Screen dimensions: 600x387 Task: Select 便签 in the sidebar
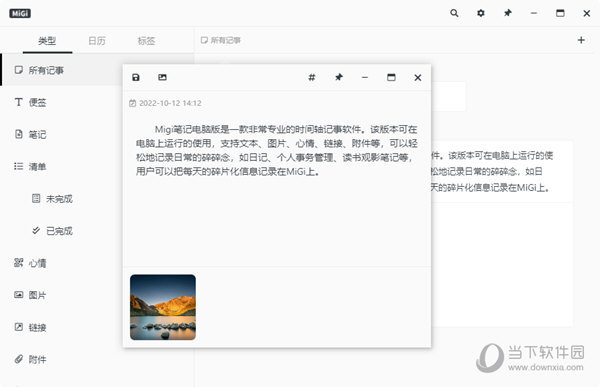point(61,102)
